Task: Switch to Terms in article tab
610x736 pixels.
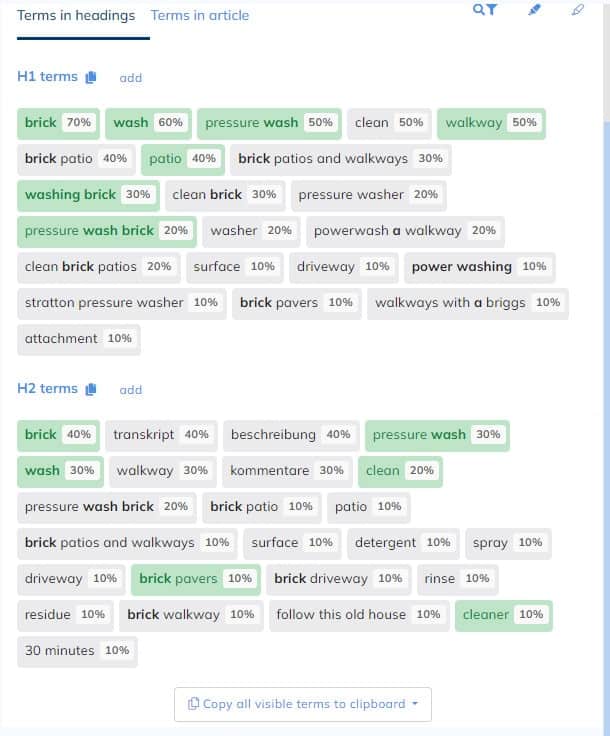Action: (x=200, y=15)
